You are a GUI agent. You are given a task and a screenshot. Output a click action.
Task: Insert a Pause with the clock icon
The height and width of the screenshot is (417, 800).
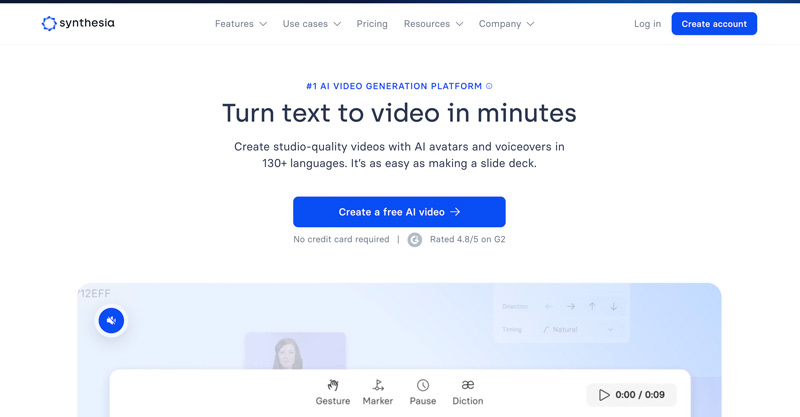click(423, 392)
